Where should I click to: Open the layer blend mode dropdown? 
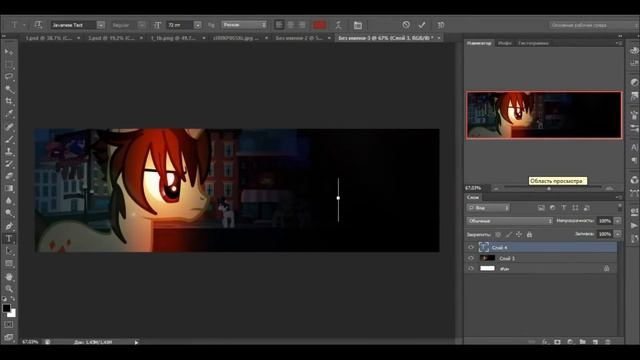[x=510, y=221]
